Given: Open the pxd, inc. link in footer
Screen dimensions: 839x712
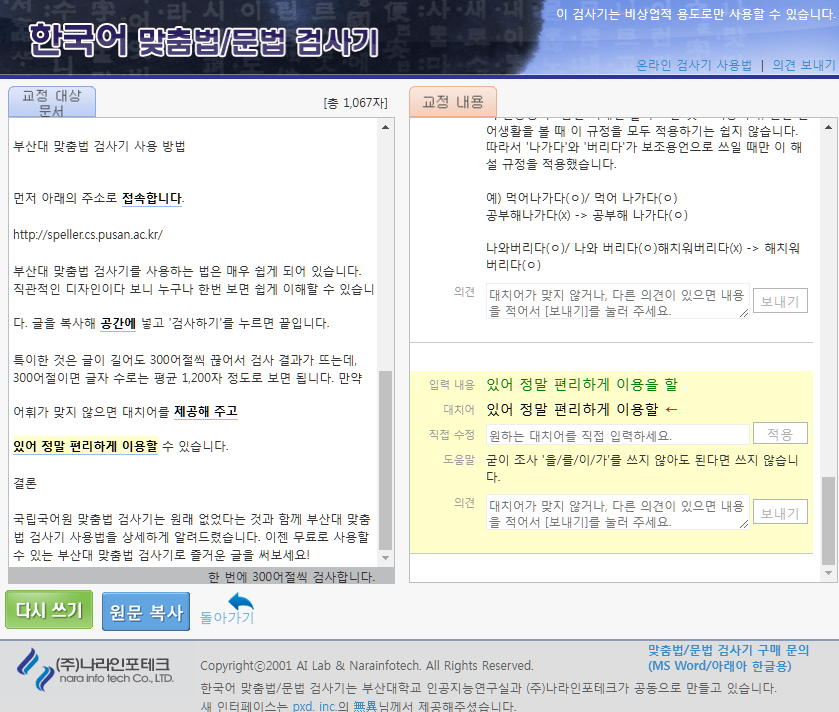Looking at the screenshot, I should tap(315, 706).
